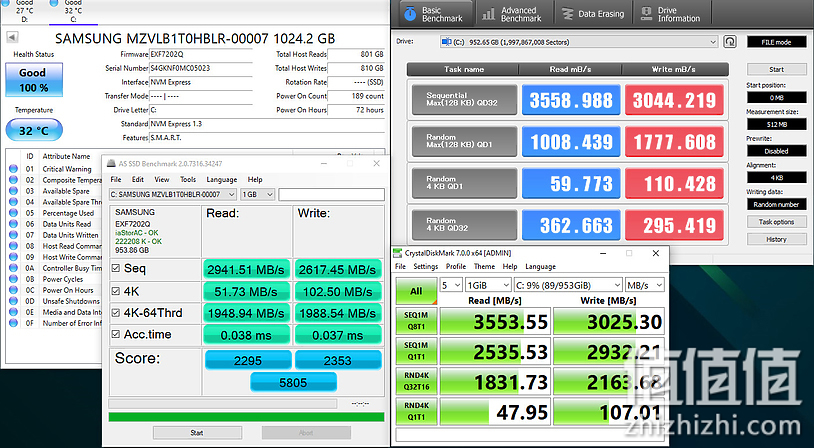Click status dot for Critical Warning row
This screenshot has height=448, width=814.
[13, 169]
